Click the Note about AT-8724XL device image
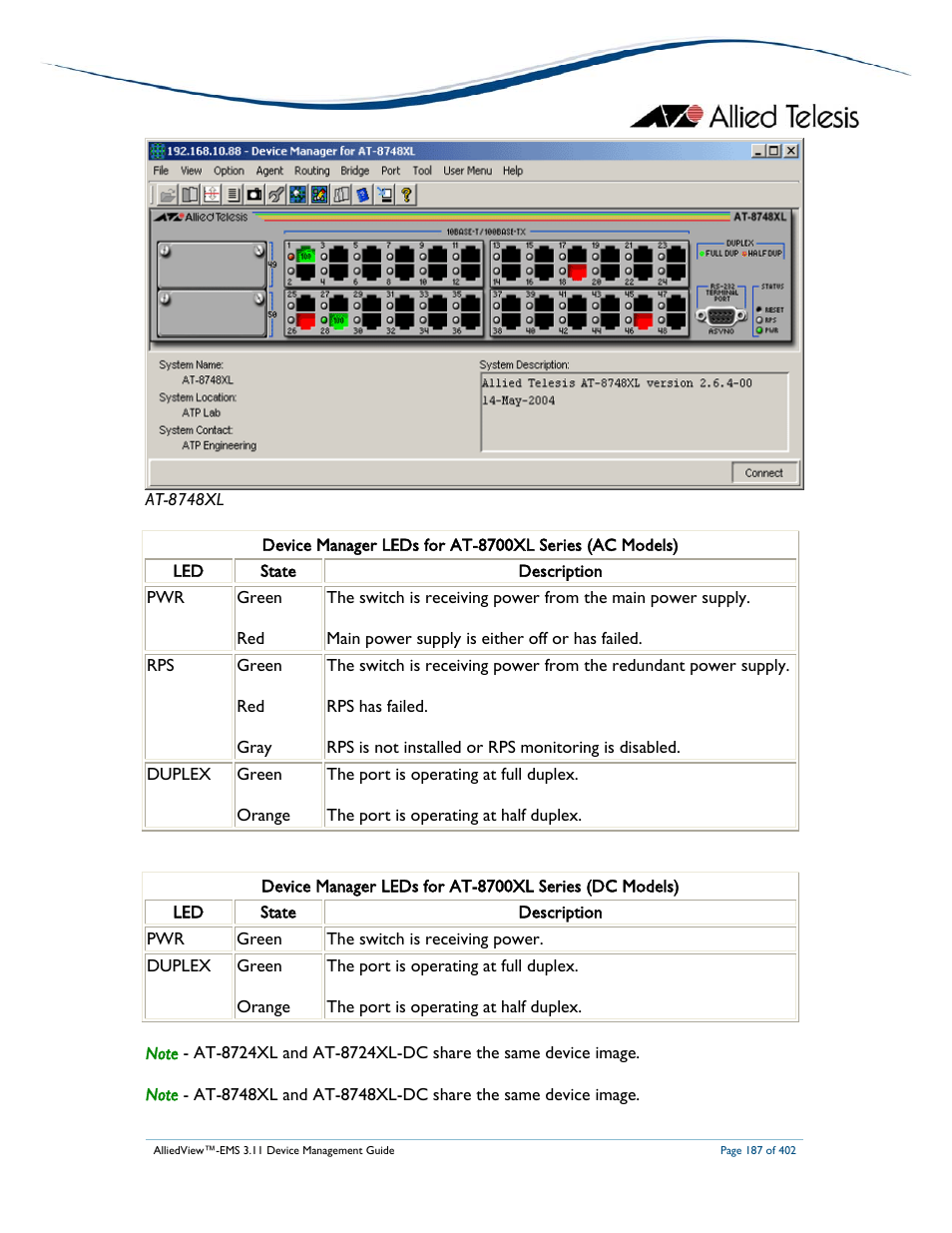The width and height of the screenshot is (952, 1233). 392,1053
